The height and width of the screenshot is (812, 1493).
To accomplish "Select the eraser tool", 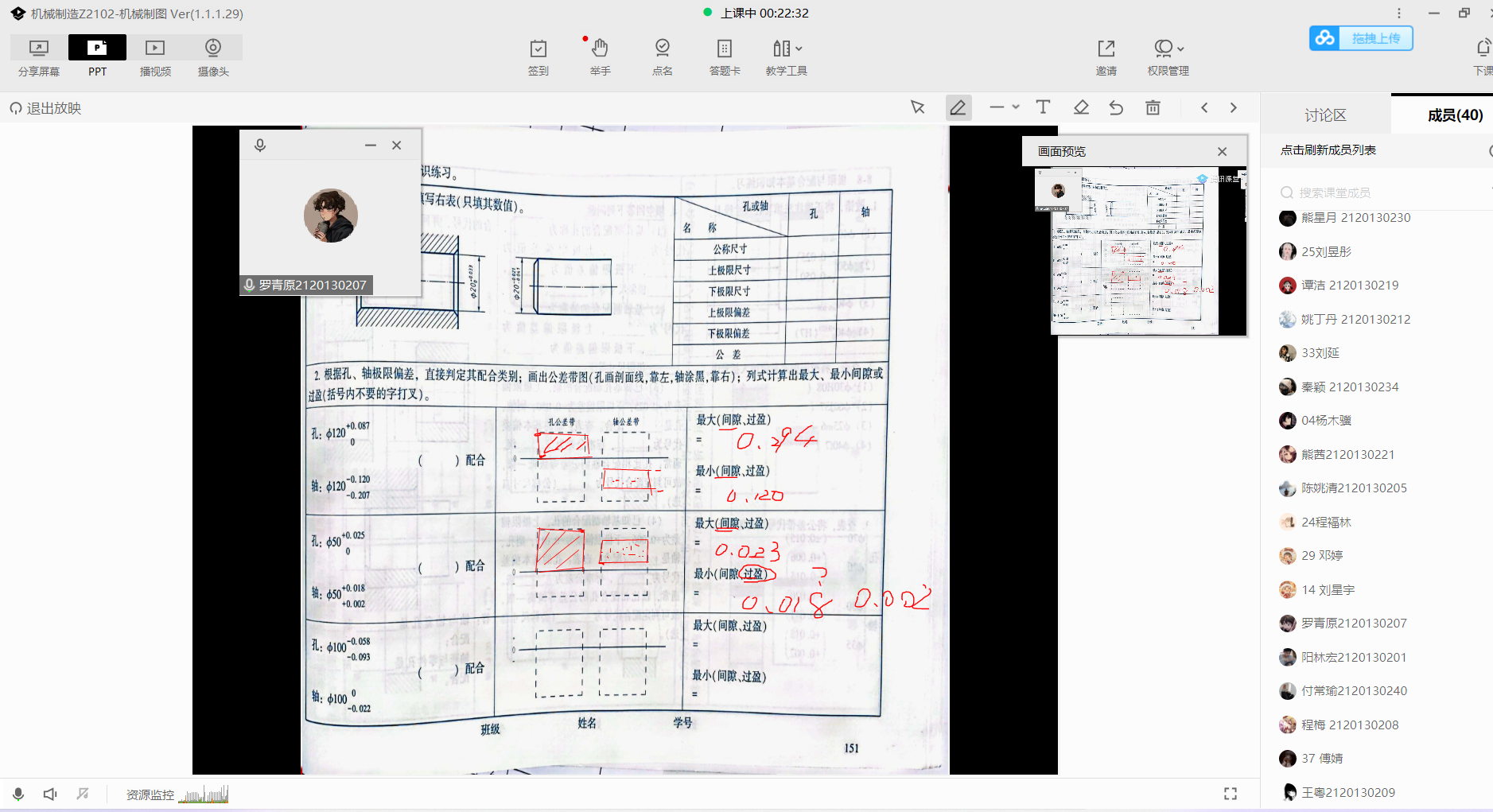I will click(x=1081, y=107).
